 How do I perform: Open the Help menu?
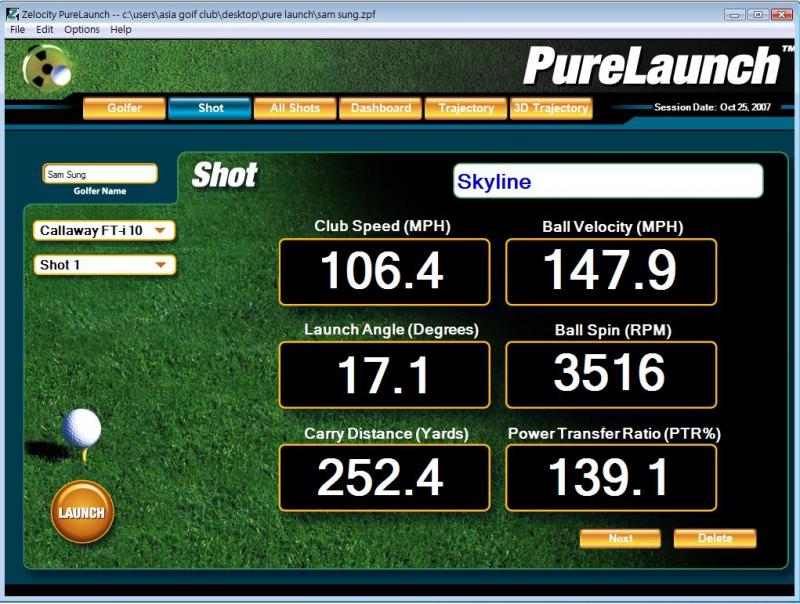(121, 30)
